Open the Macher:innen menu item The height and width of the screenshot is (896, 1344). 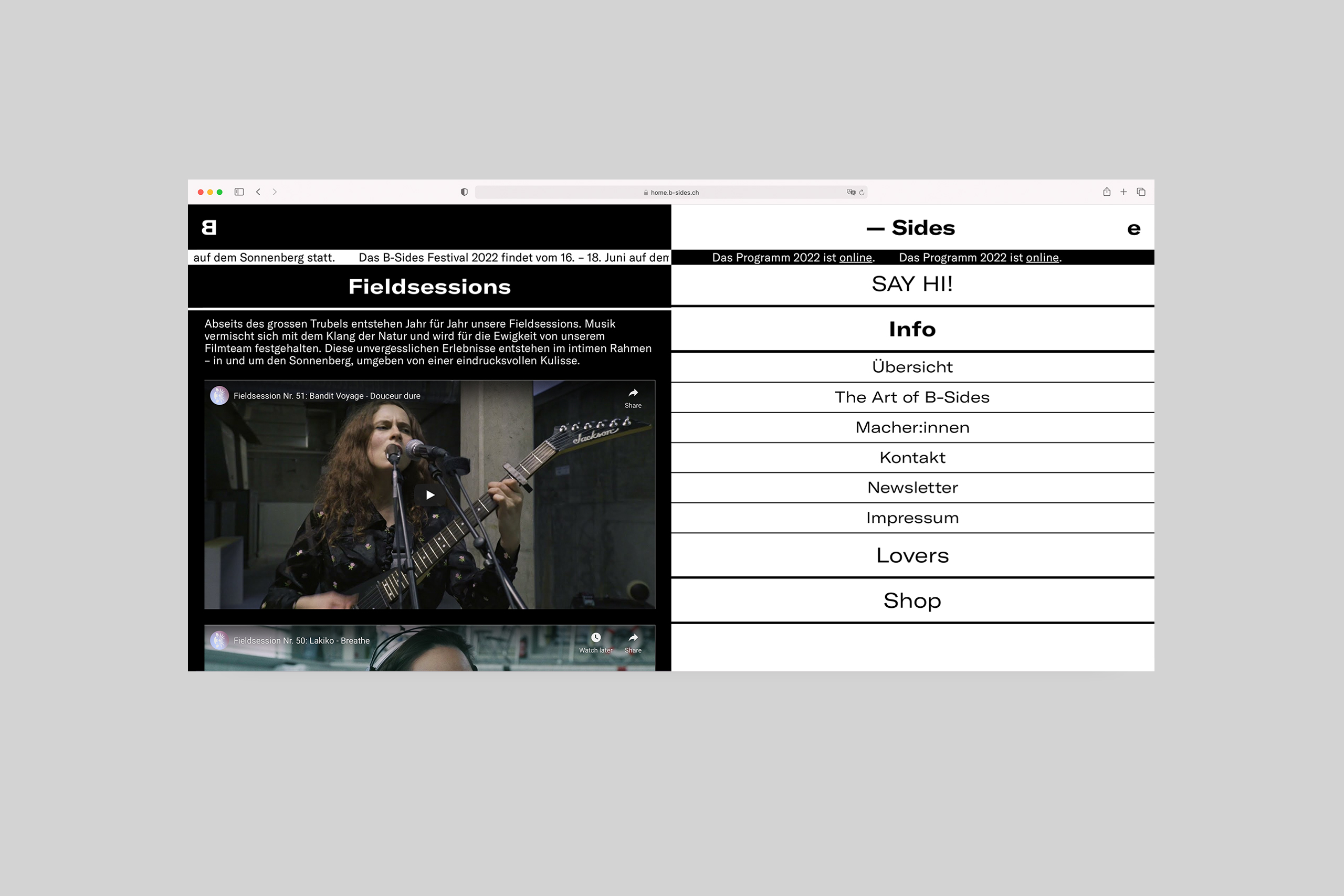(x=912, y=427)
